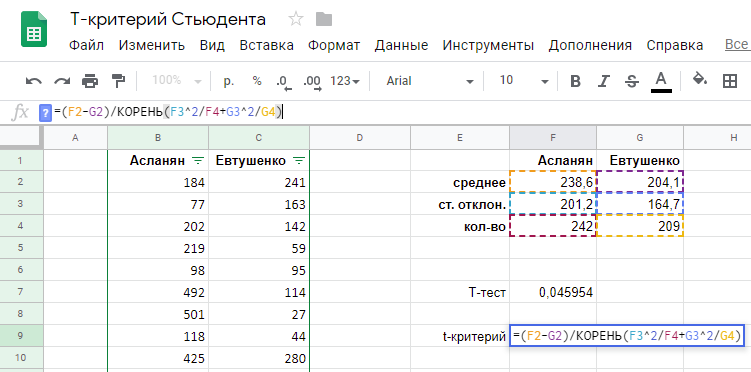This screenshot has width=751, height=372.
Task: Select column A header
Action: point(75,138)
